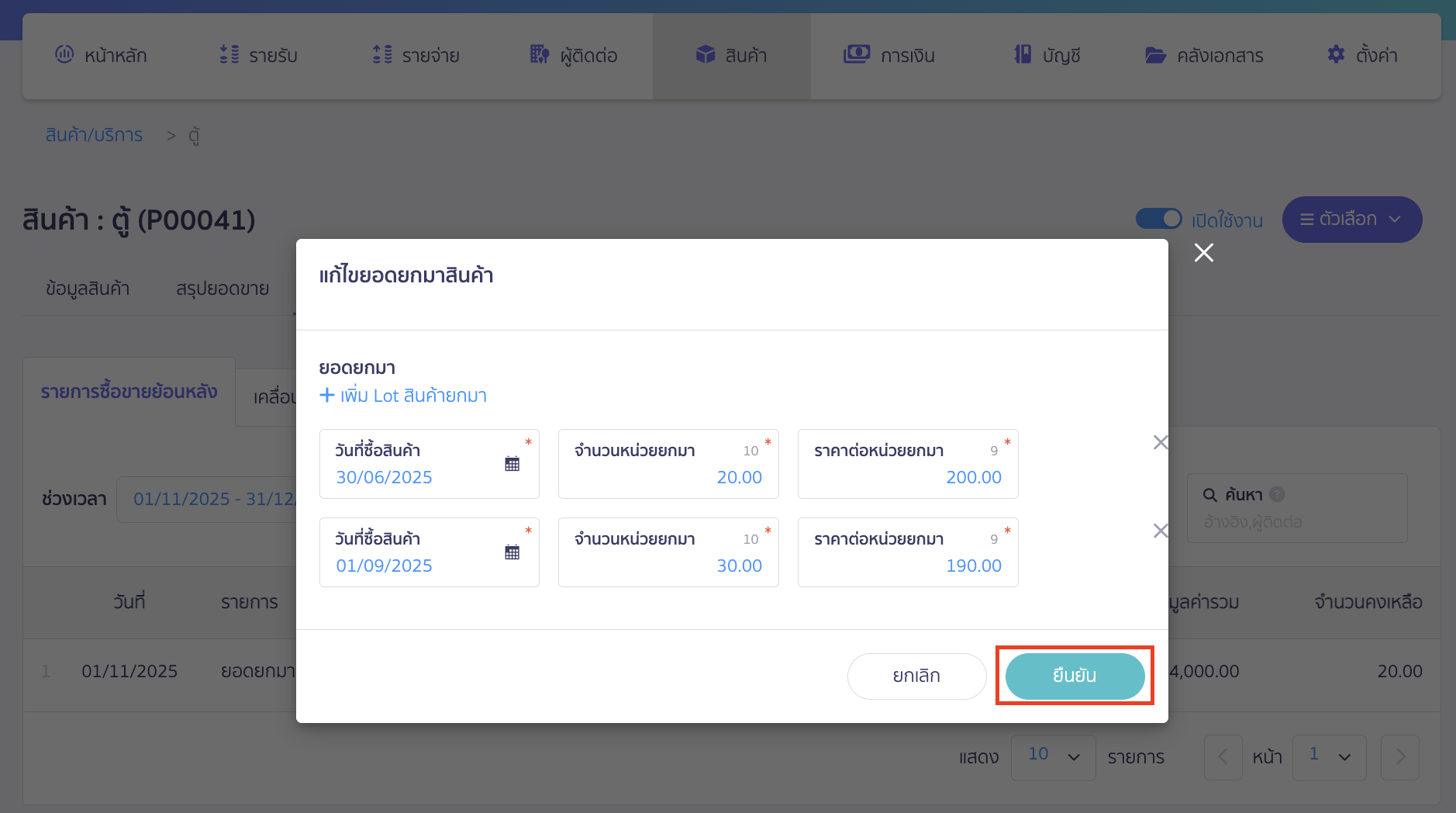Image resolution: width=1456 pixels, height=813 pixels.
Task: Select the รายรับ income menu icon
Action: [x=229, y=54]
